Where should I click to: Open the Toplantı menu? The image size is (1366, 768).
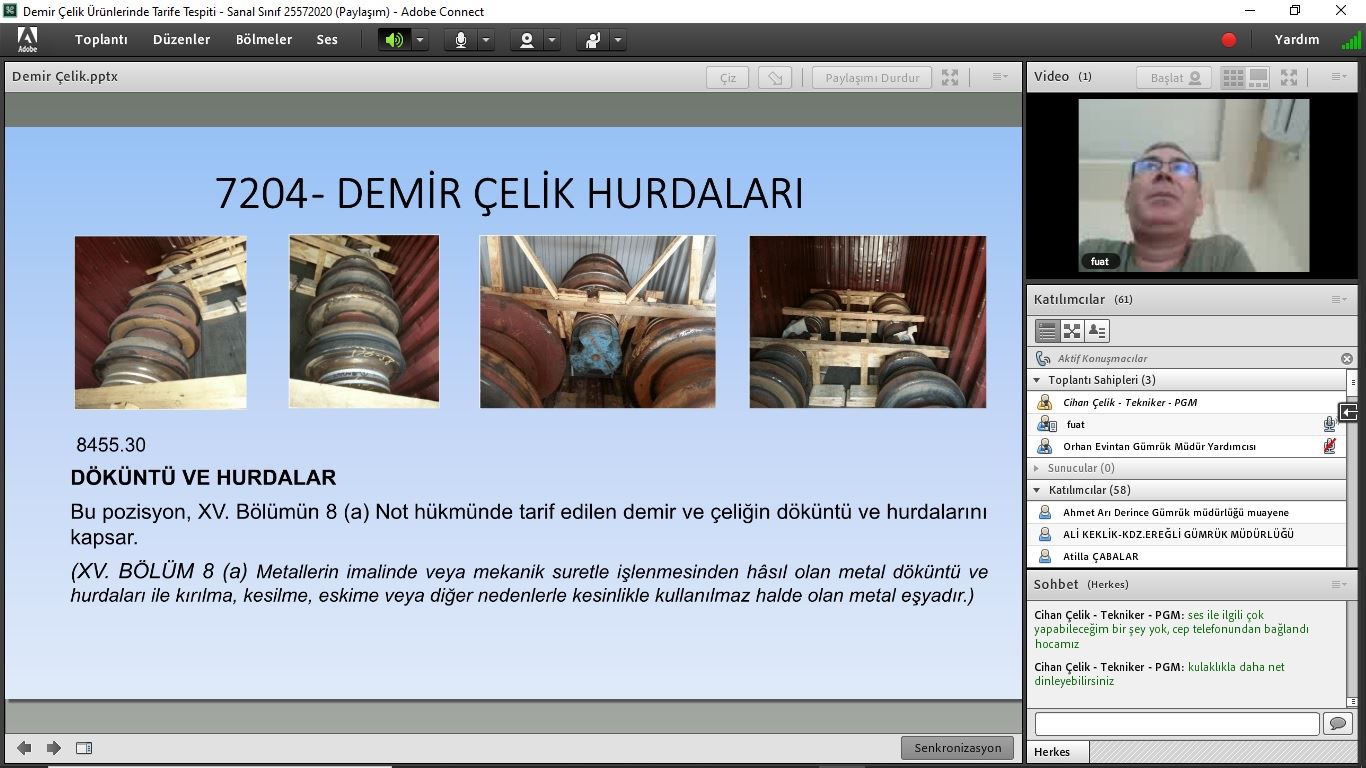click(x=101, y=40)
